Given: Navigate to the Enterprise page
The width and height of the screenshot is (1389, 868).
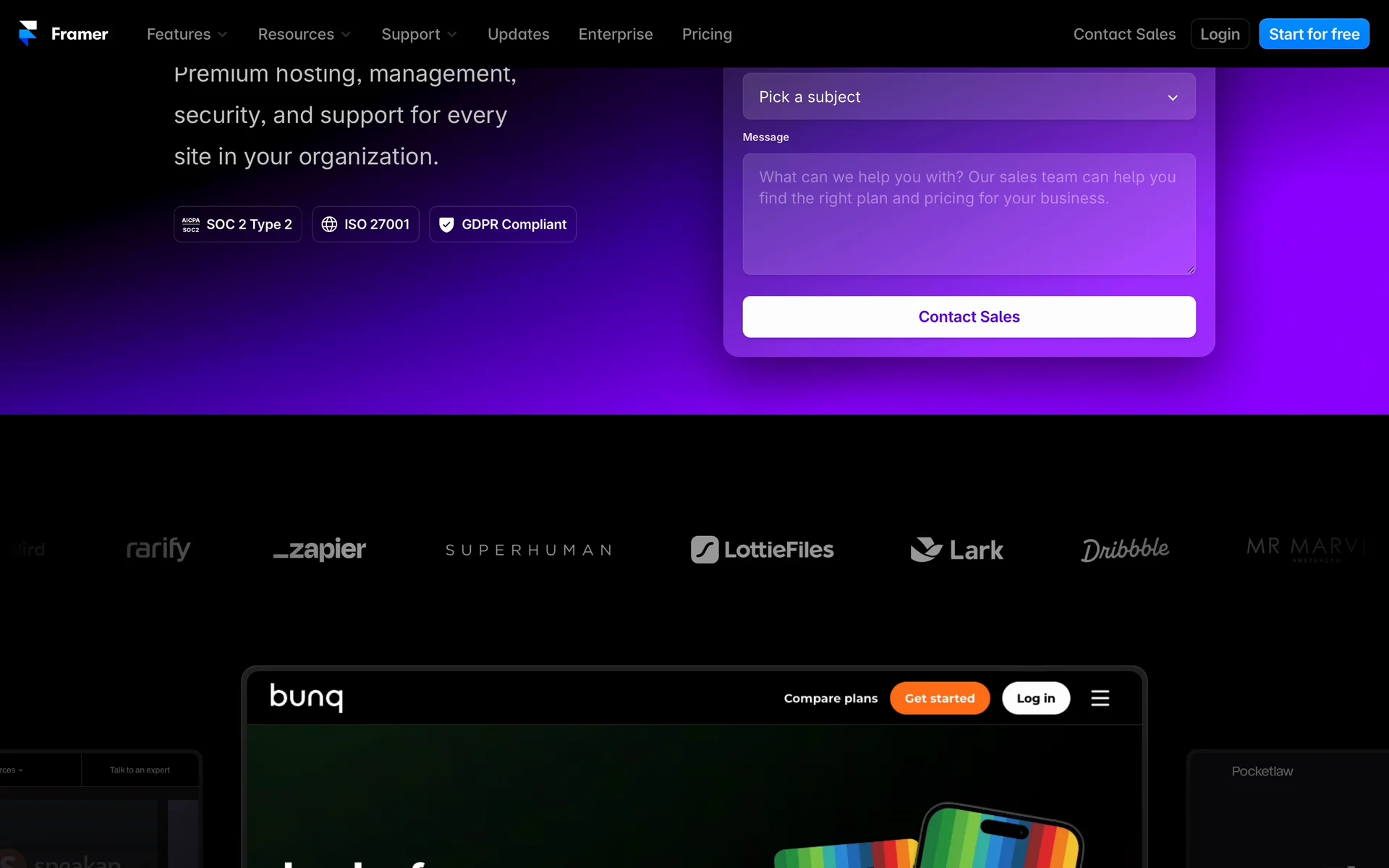Looking at the screenshot, I should coord(616,34).
